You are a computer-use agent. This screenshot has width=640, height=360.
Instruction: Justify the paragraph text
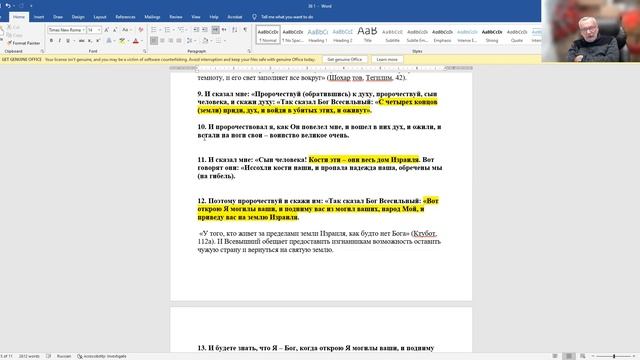[179, 41]
